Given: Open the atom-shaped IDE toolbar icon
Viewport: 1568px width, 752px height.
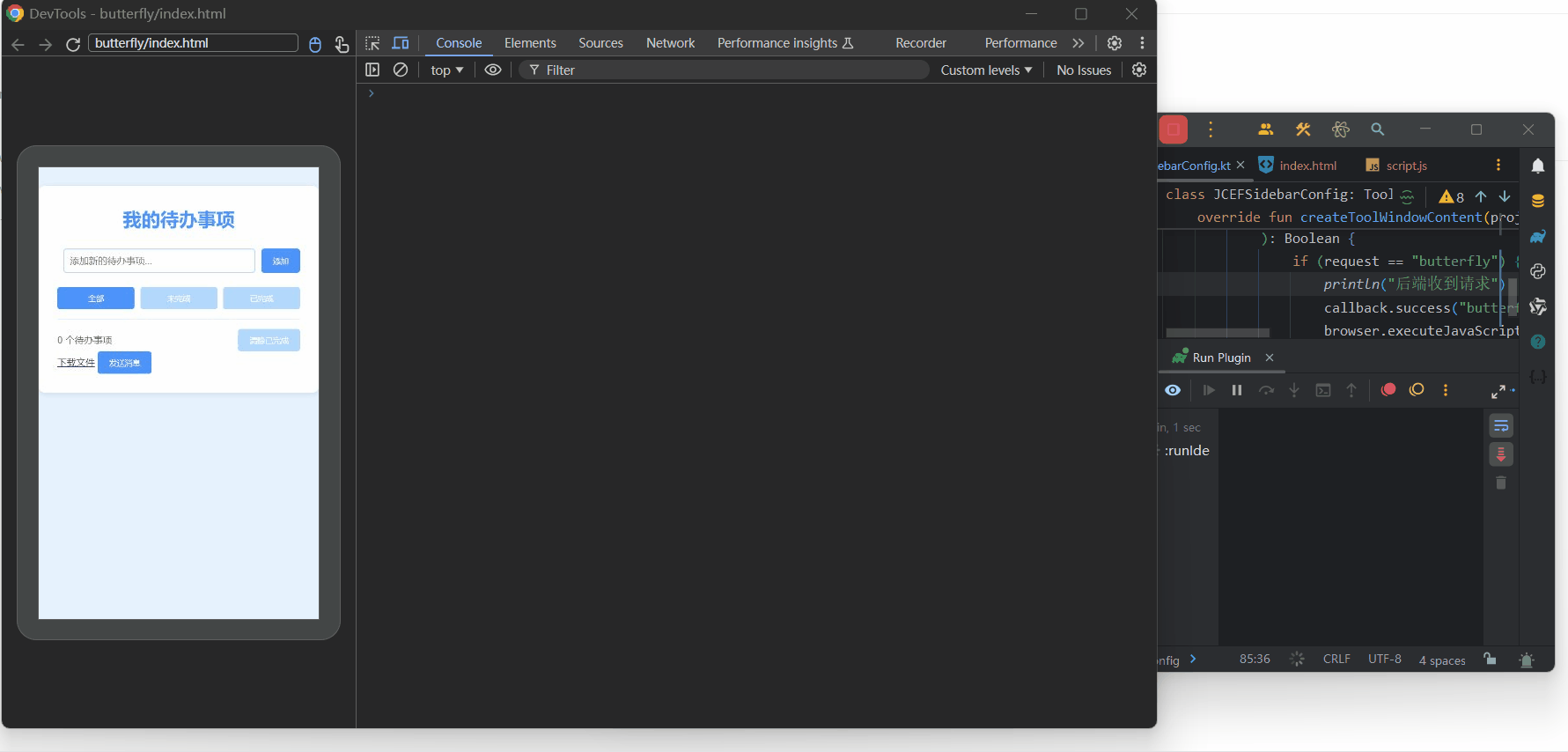Looking at the screenshot, I should click(x=1340, y=129).
